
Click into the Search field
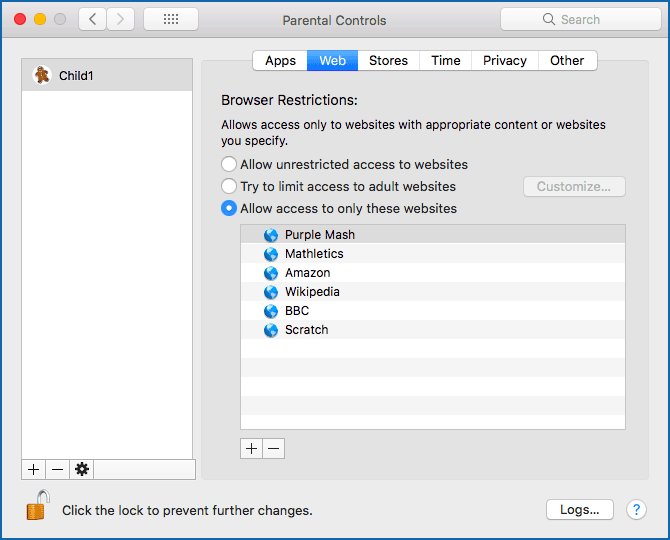(581, 19)
